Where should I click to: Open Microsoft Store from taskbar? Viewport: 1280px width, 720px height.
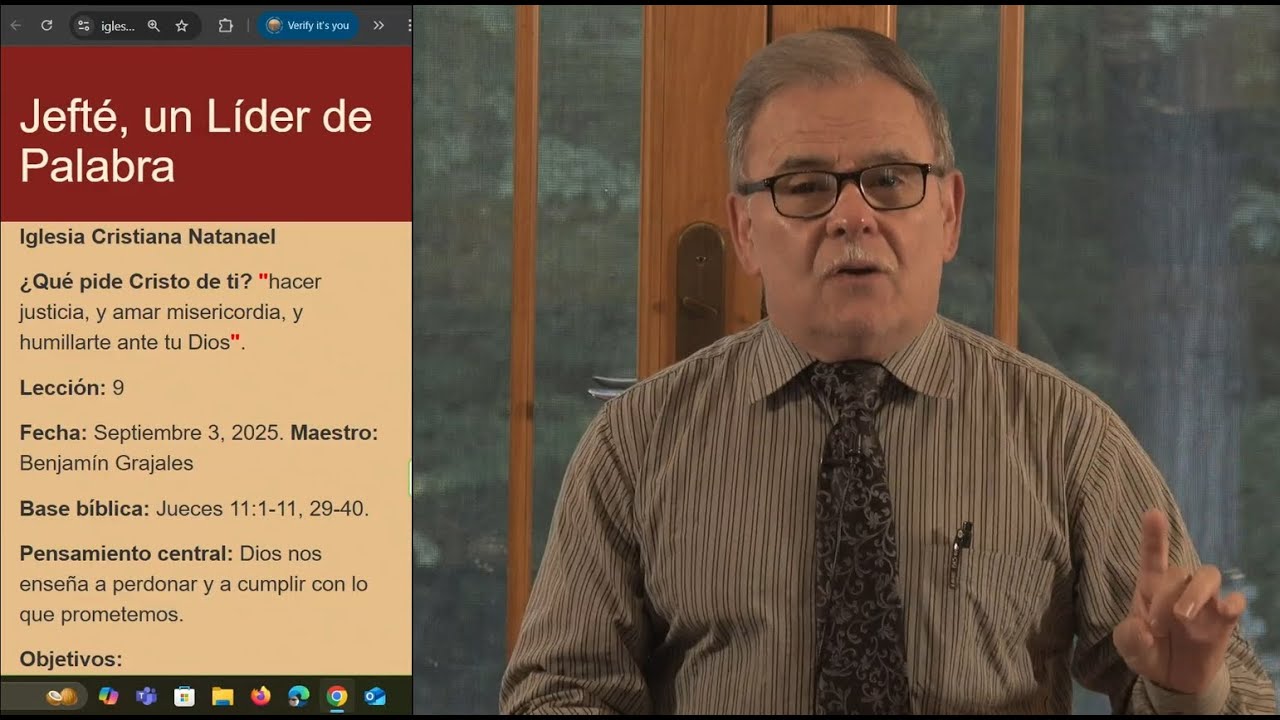pyautogui.click(x=184, y=697)
